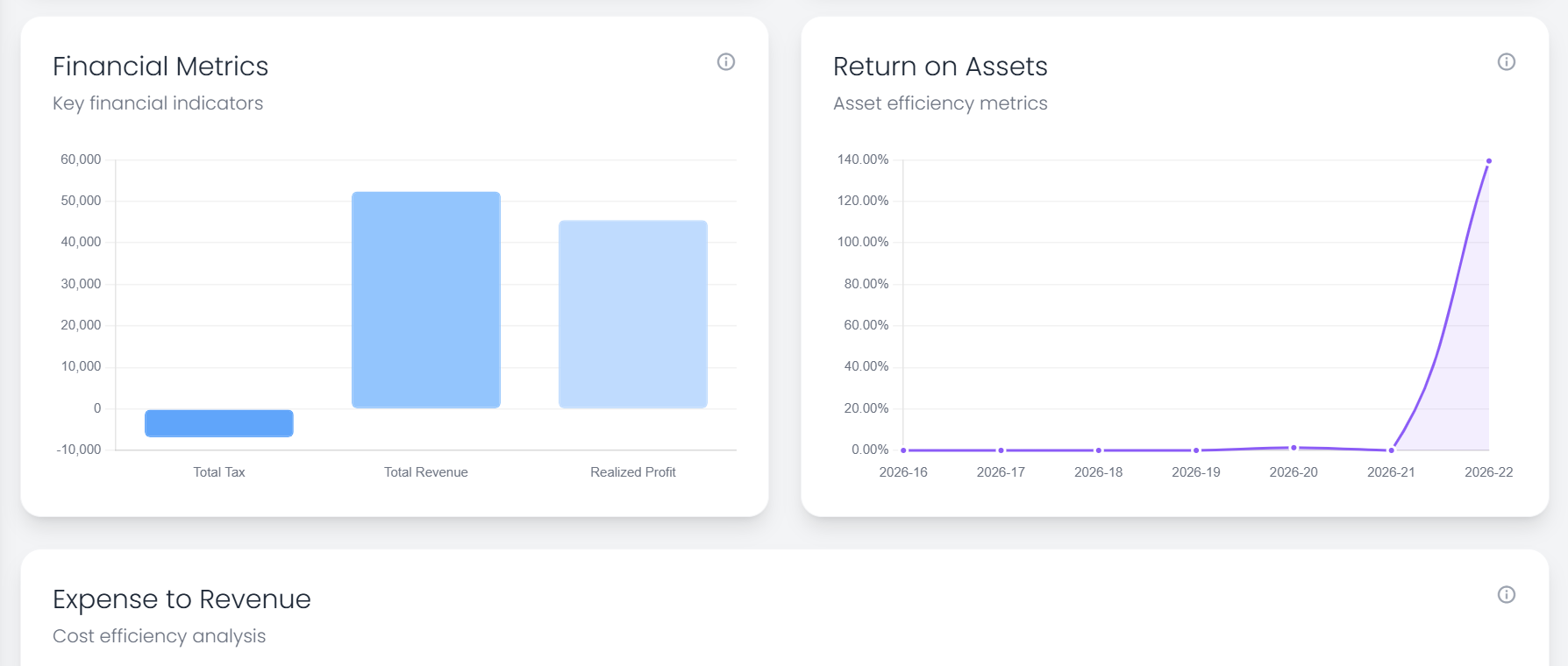Viewport: 1568px width, 666px height.
Task: Click the '30,000' y-axis label
Action: click(x=81, y=284)
